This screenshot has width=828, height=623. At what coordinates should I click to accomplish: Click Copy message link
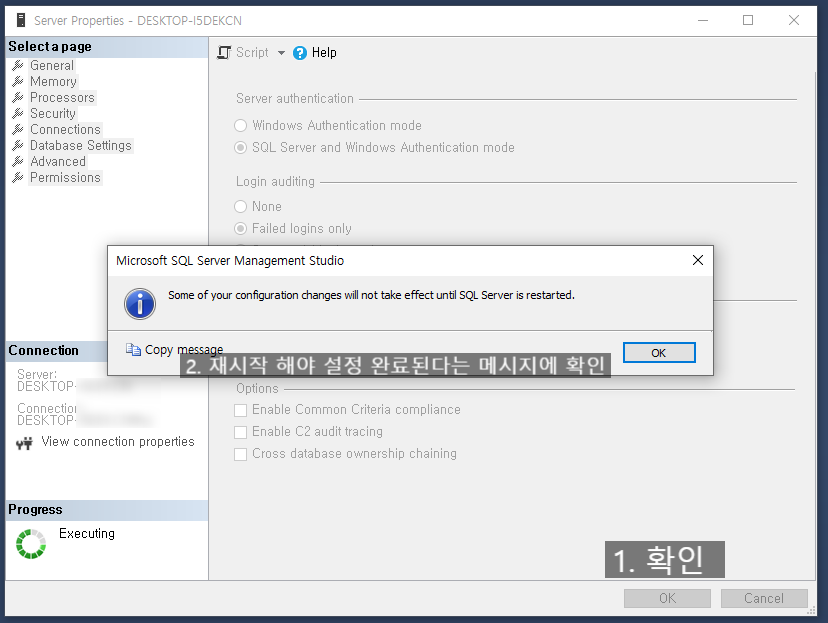[x=184, y=350]
